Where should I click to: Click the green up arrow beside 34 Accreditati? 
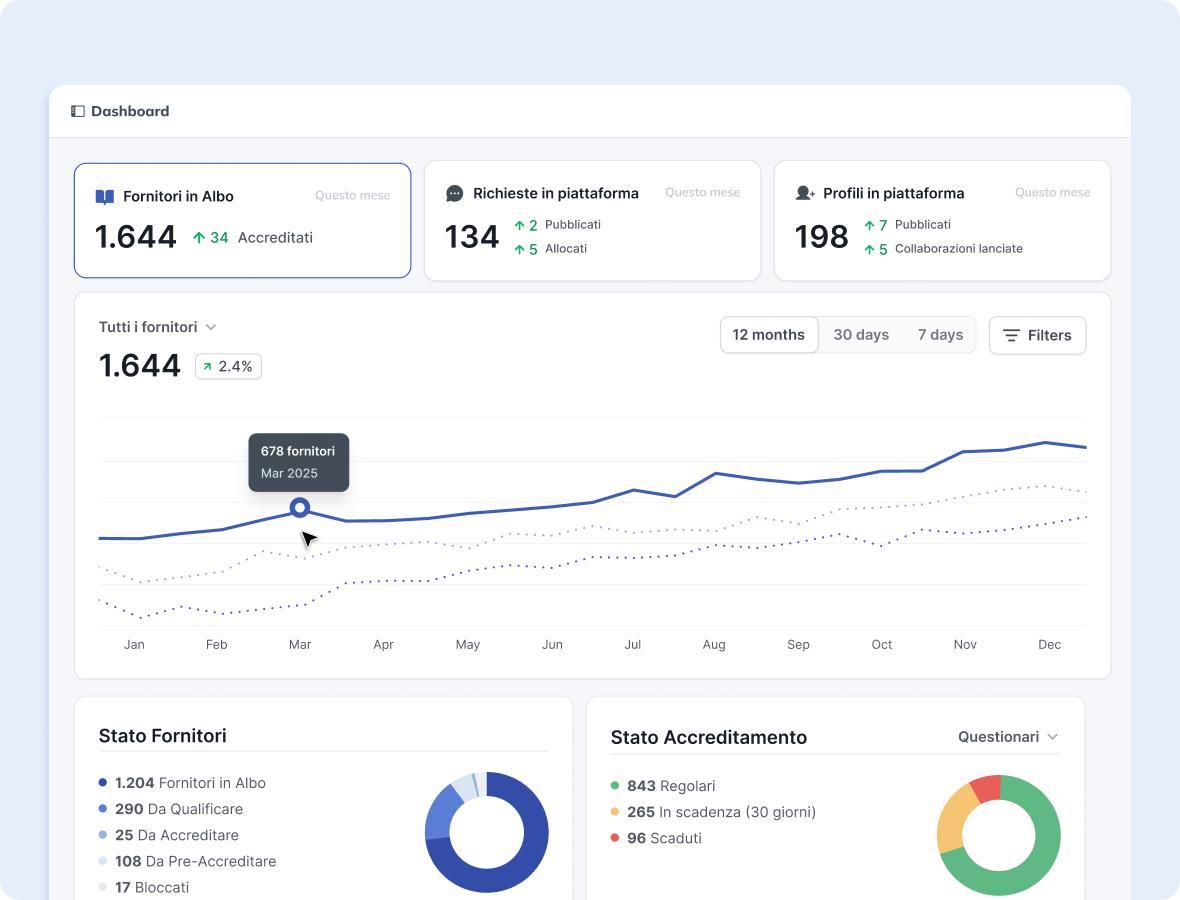tap(199, 238)
